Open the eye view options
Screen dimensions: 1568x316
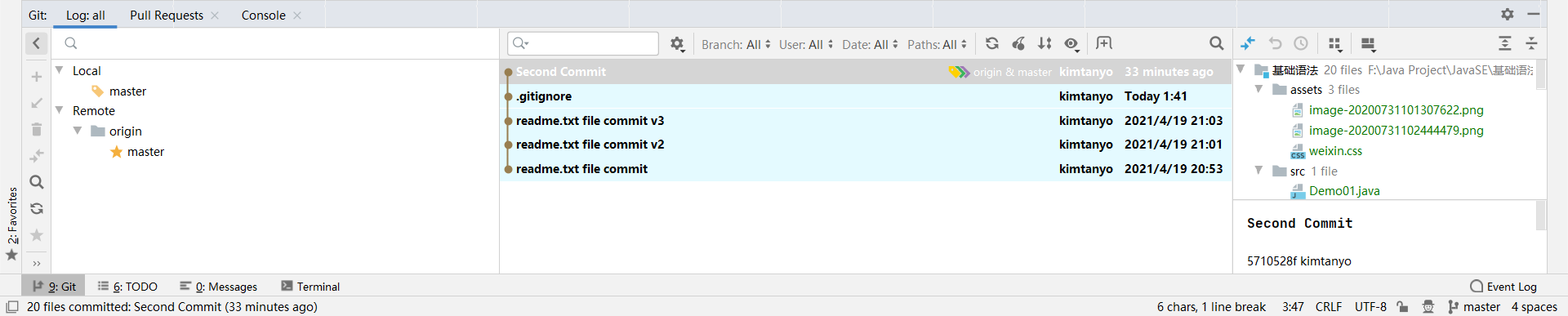pyautogui.click(x=1072, y=43)
